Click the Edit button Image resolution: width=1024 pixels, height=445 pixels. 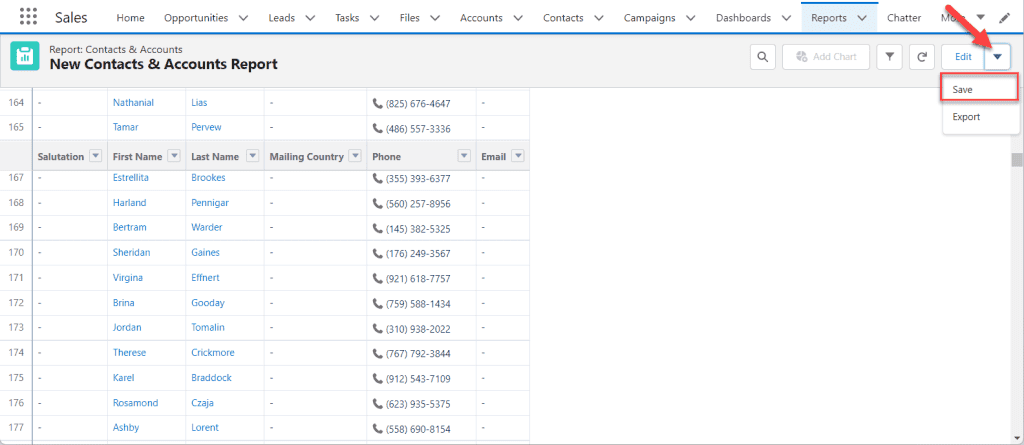(x=963, y=57)
